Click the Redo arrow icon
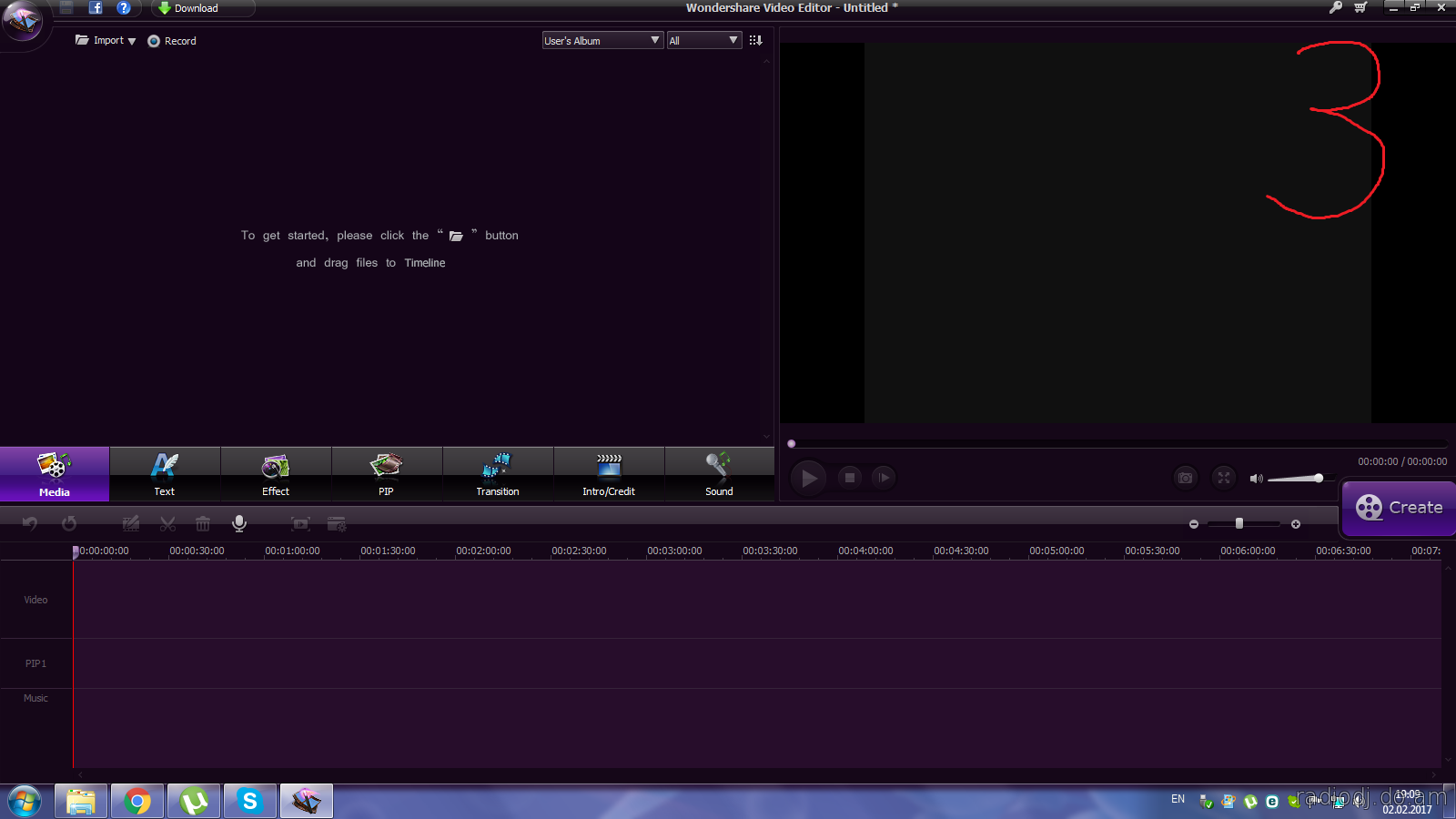Image resolution: width=1456 pixels, height=819 pixels. pos(69,523)
